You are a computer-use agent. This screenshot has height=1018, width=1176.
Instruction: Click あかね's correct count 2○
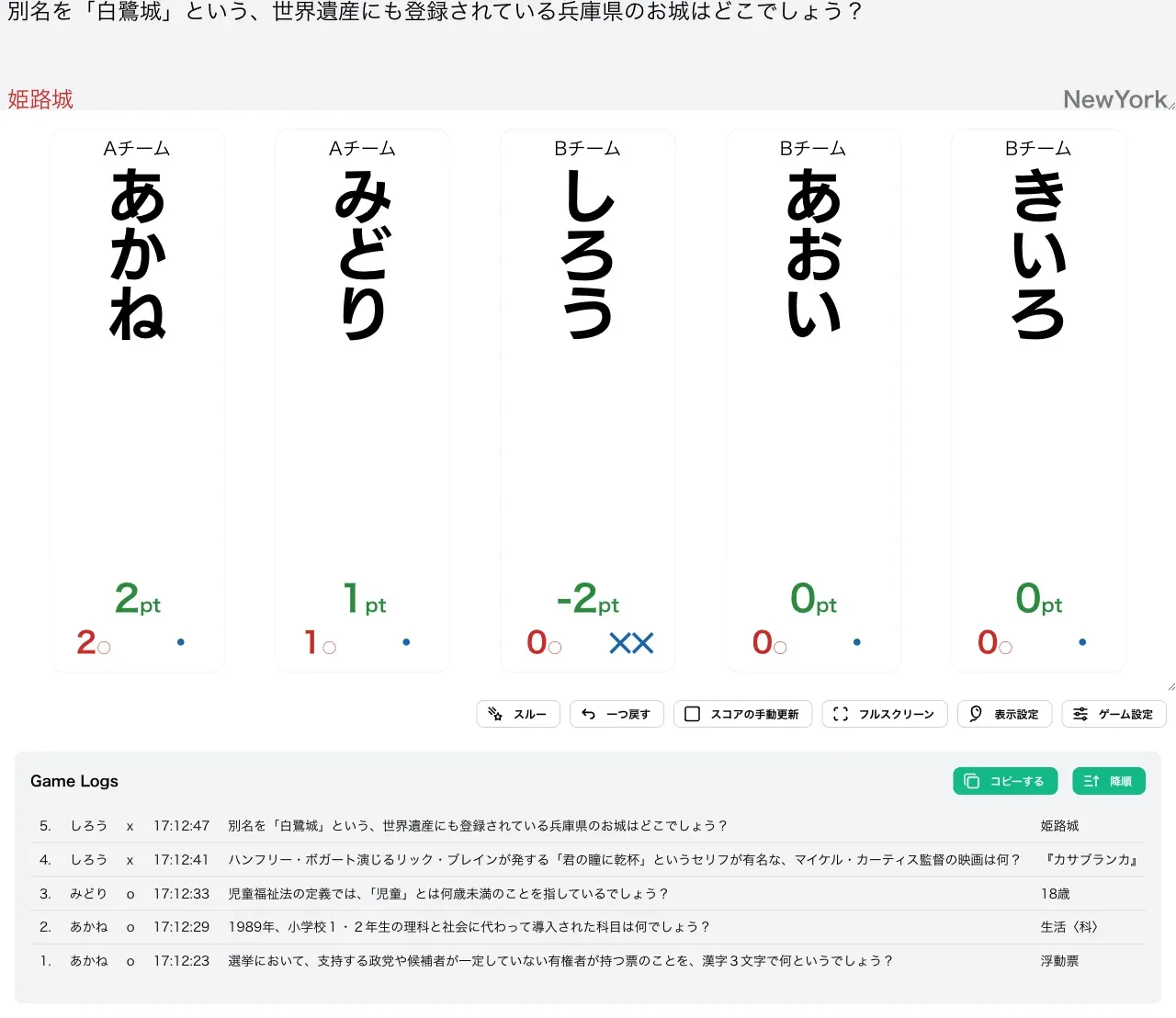[94, 642]
